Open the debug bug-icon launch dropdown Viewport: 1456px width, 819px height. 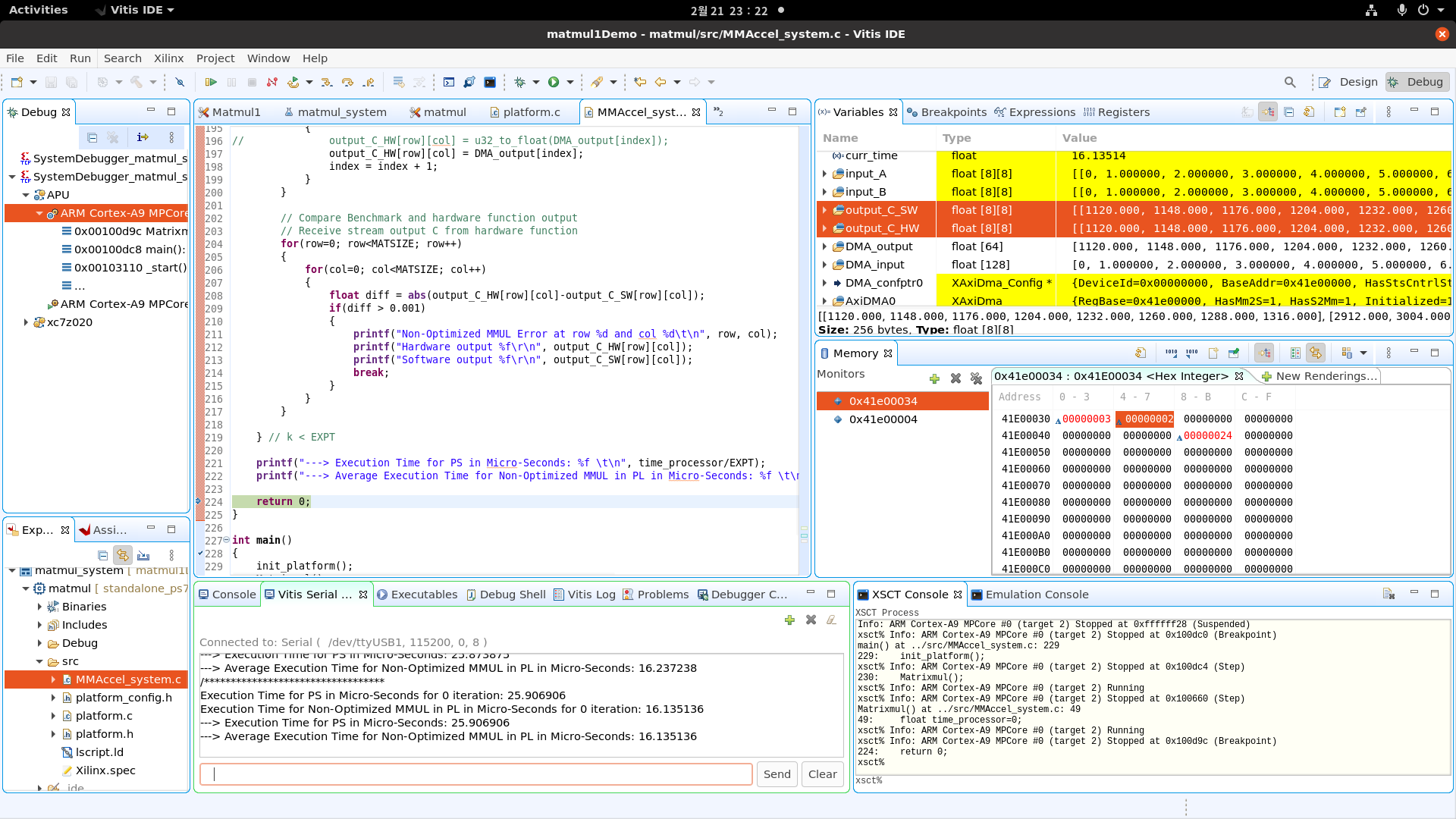(x=535, y=82)
